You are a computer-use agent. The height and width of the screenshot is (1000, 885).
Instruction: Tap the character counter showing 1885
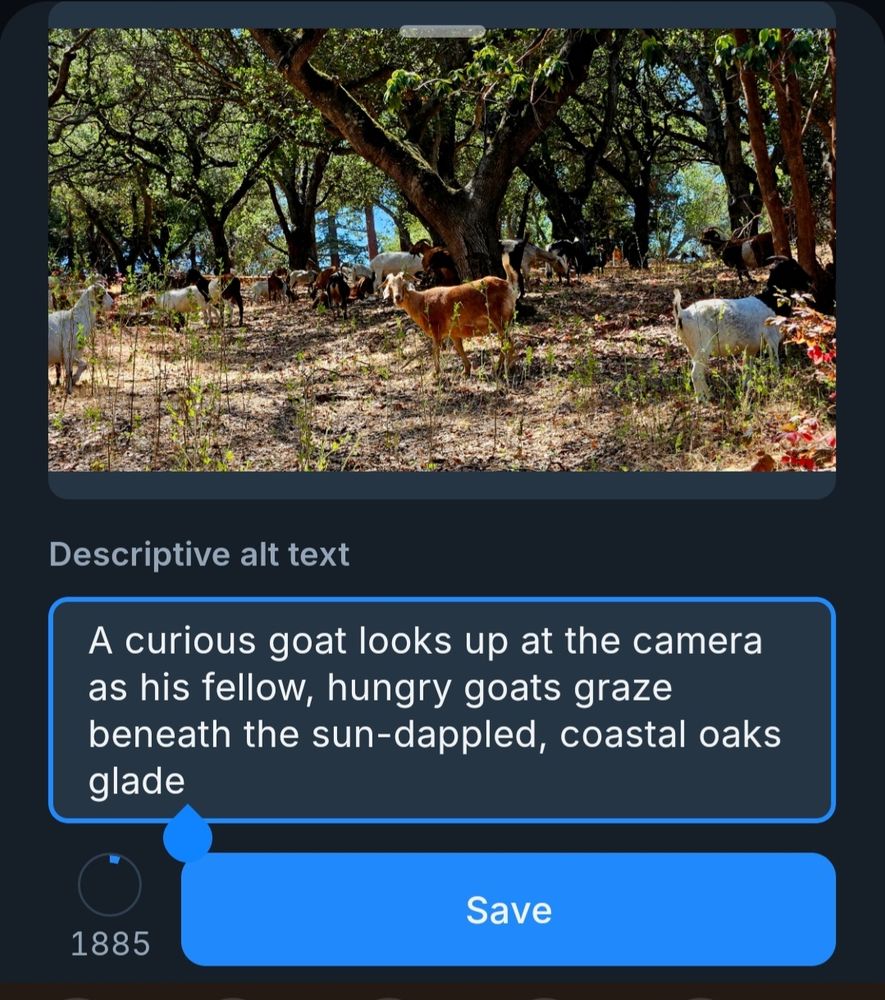coord(110,942)
